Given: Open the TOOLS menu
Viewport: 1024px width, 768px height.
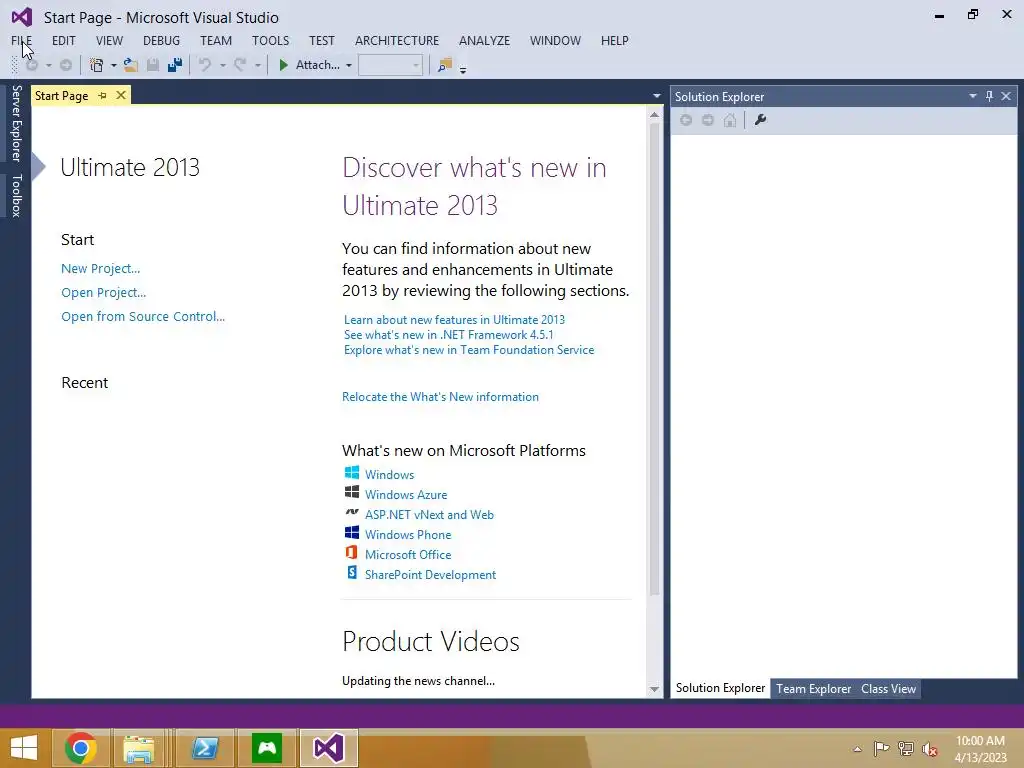Looking at the screenshot, I should pyautogui.click(x=270, y=40).
